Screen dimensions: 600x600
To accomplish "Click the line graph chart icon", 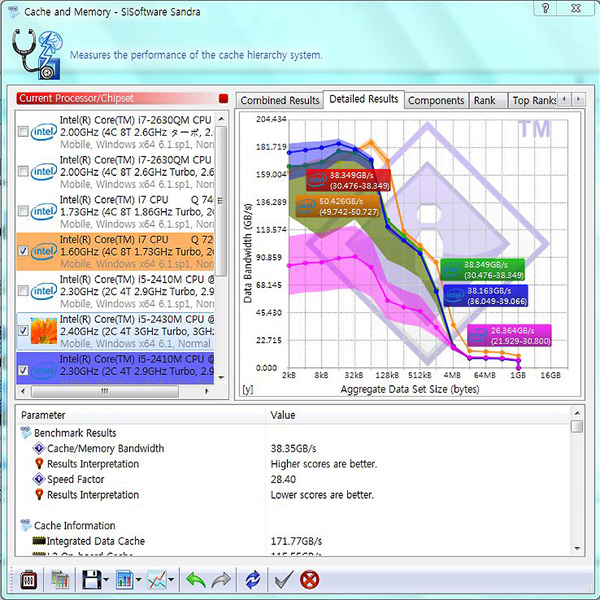I will 157,580.
